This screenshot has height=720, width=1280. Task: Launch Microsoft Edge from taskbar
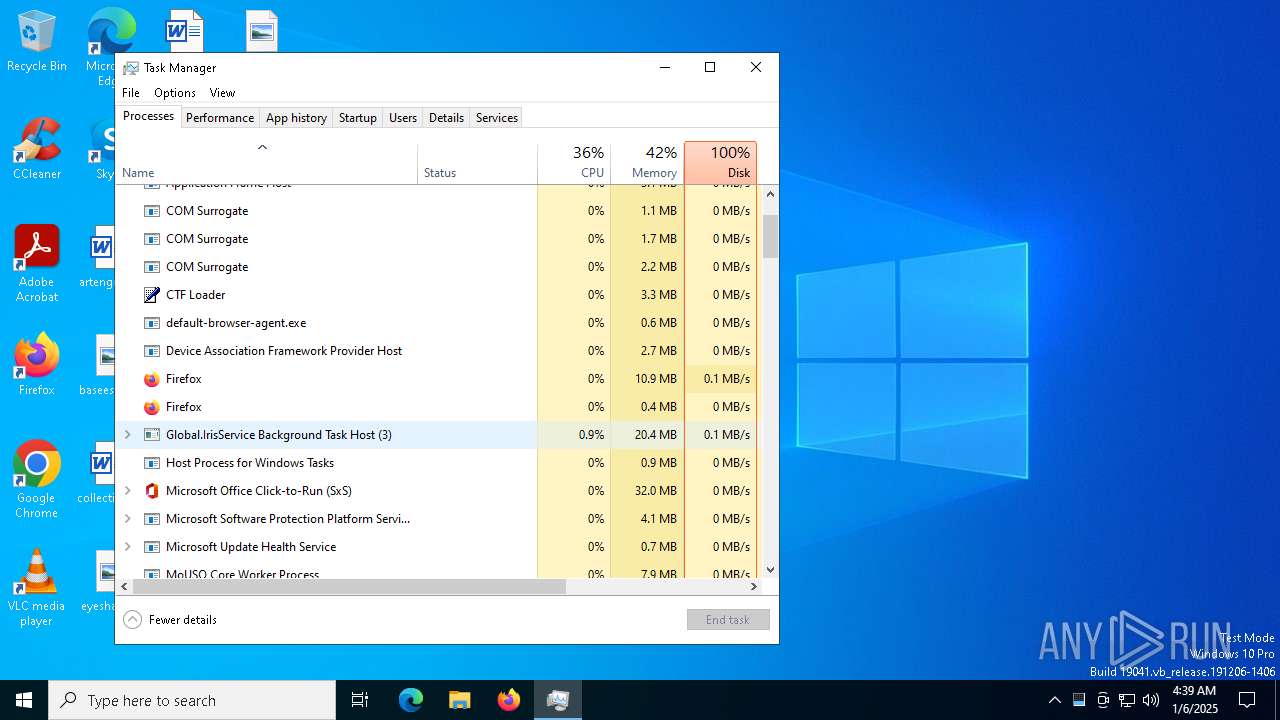pyautogui.click(x=411, y=700)
